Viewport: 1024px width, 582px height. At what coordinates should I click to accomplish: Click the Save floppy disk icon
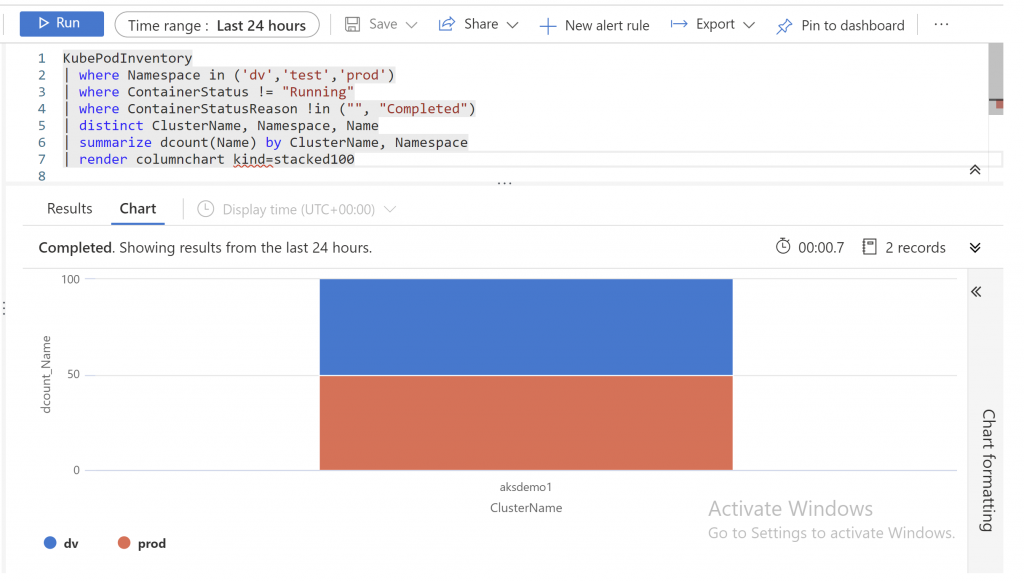point(352,24)
